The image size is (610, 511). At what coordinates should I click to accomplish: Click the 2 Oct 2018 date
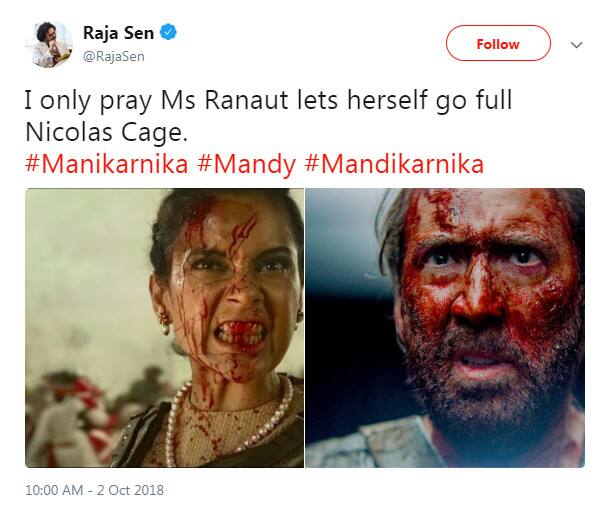[132, 490]
